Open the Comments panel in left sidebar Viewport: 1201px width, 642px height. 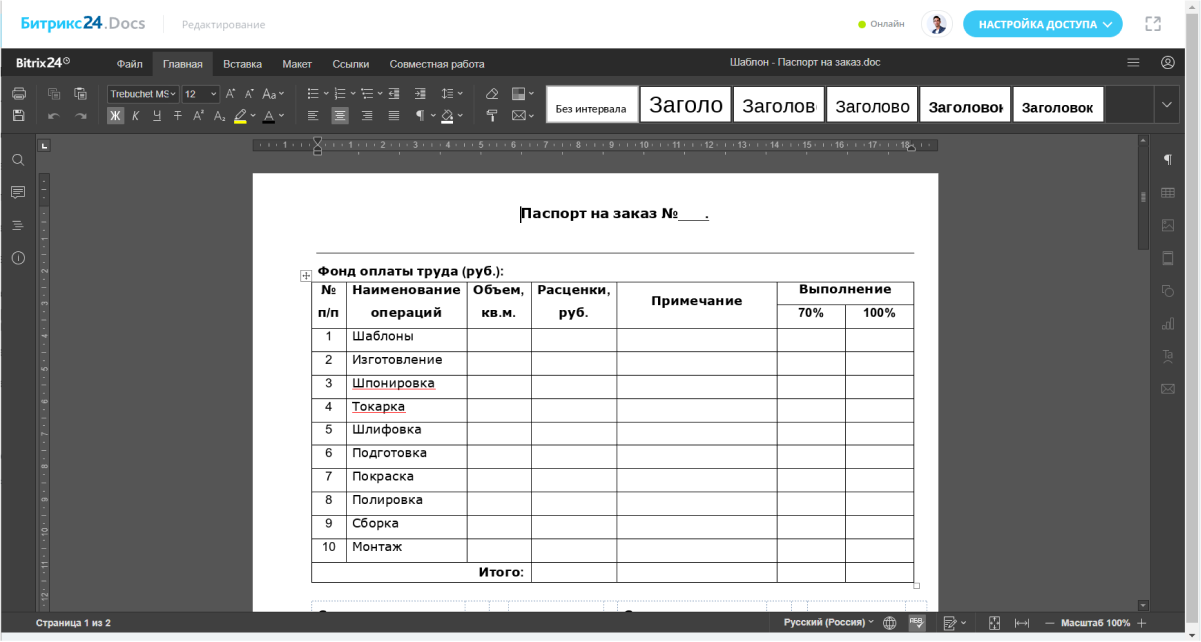18,192
